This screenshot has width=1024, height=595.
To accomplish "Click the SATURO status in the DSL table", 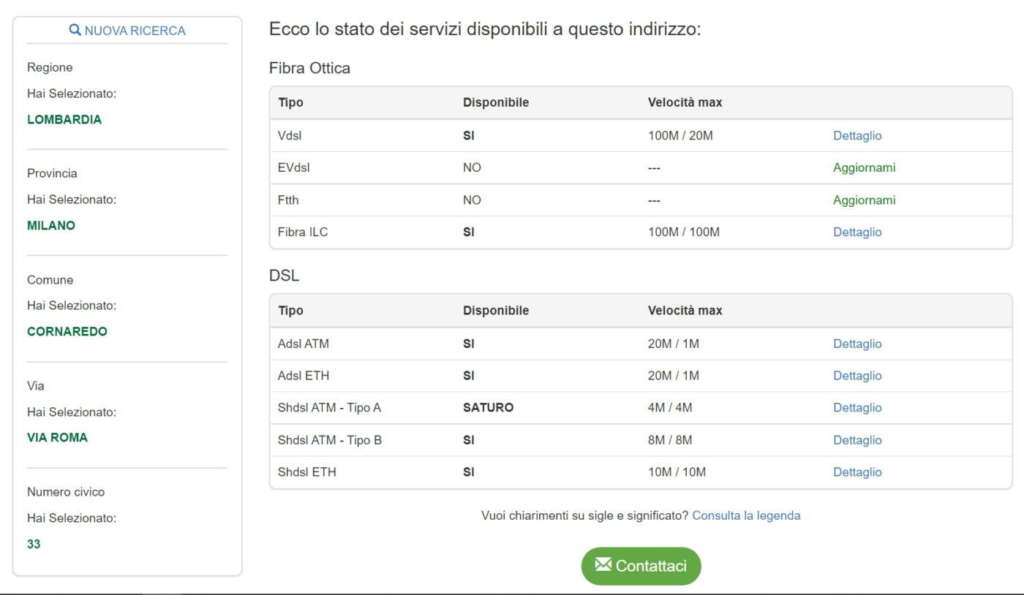I will pyautogui.click(x=488, y=408).
